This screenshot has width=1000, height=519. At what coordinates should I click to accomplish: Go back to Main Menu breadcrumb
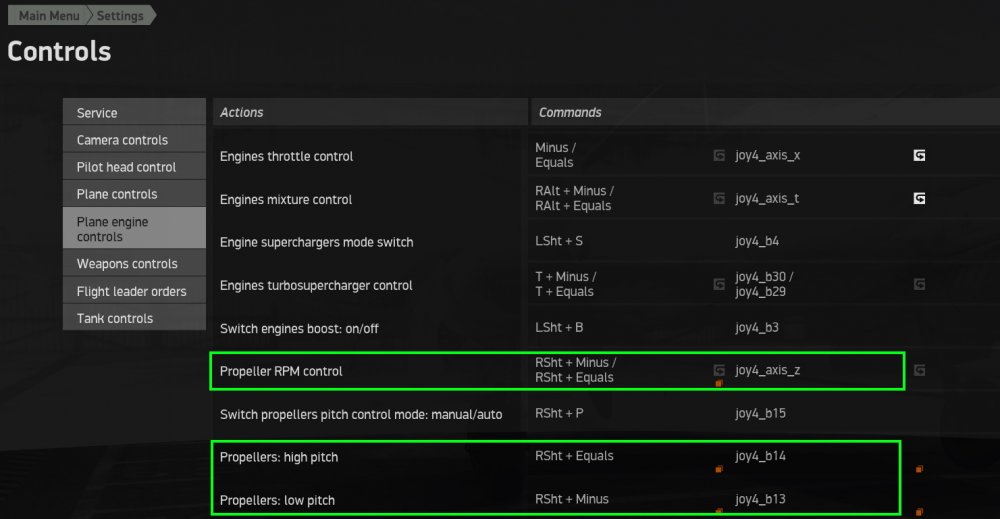pos(49,16)
